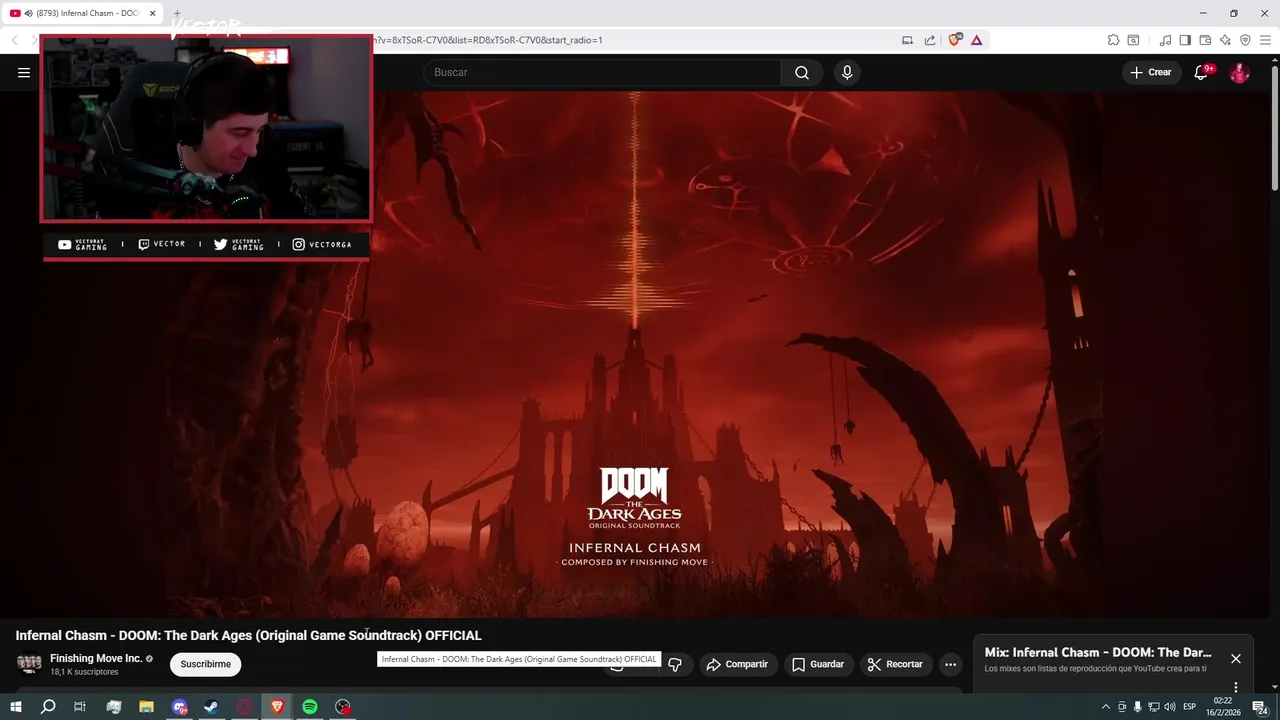Open Leo AI sparkle icon

[1225, 40]
